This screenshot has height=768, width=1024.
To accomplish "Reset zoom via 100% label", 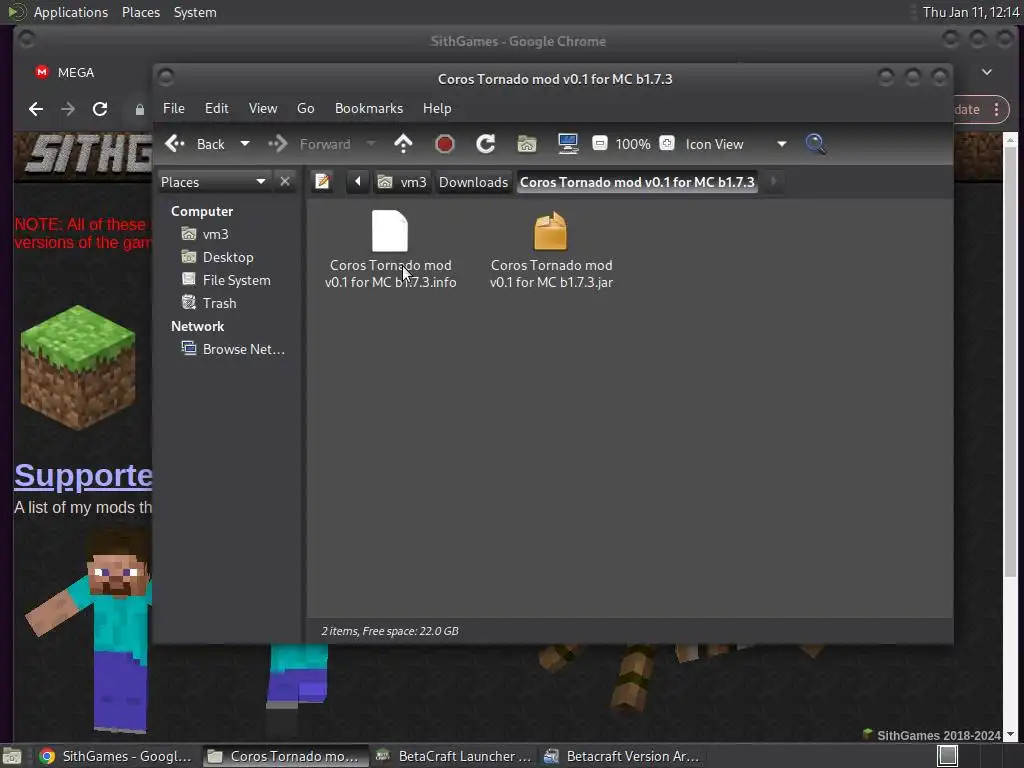I will [633, 144].
